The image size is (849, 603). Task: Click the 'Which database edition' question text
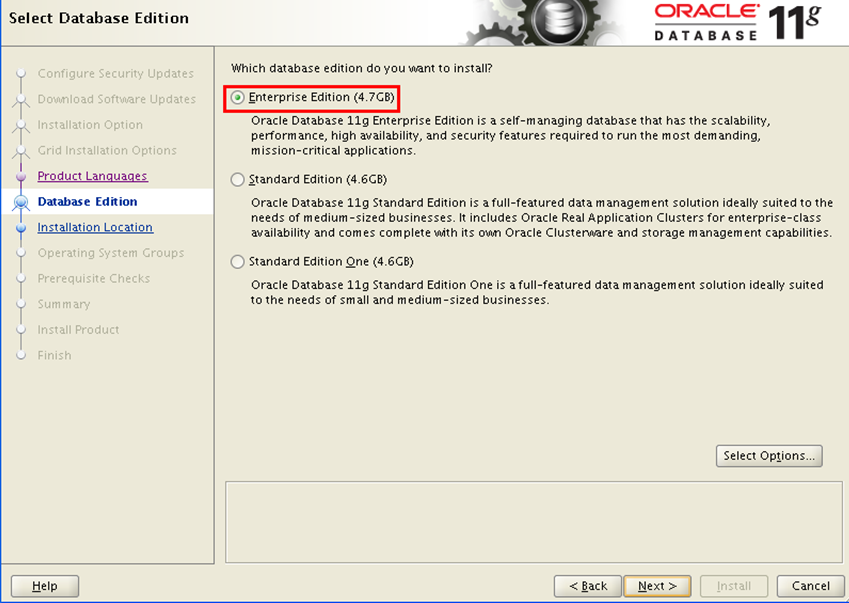(x=362, y=68)
